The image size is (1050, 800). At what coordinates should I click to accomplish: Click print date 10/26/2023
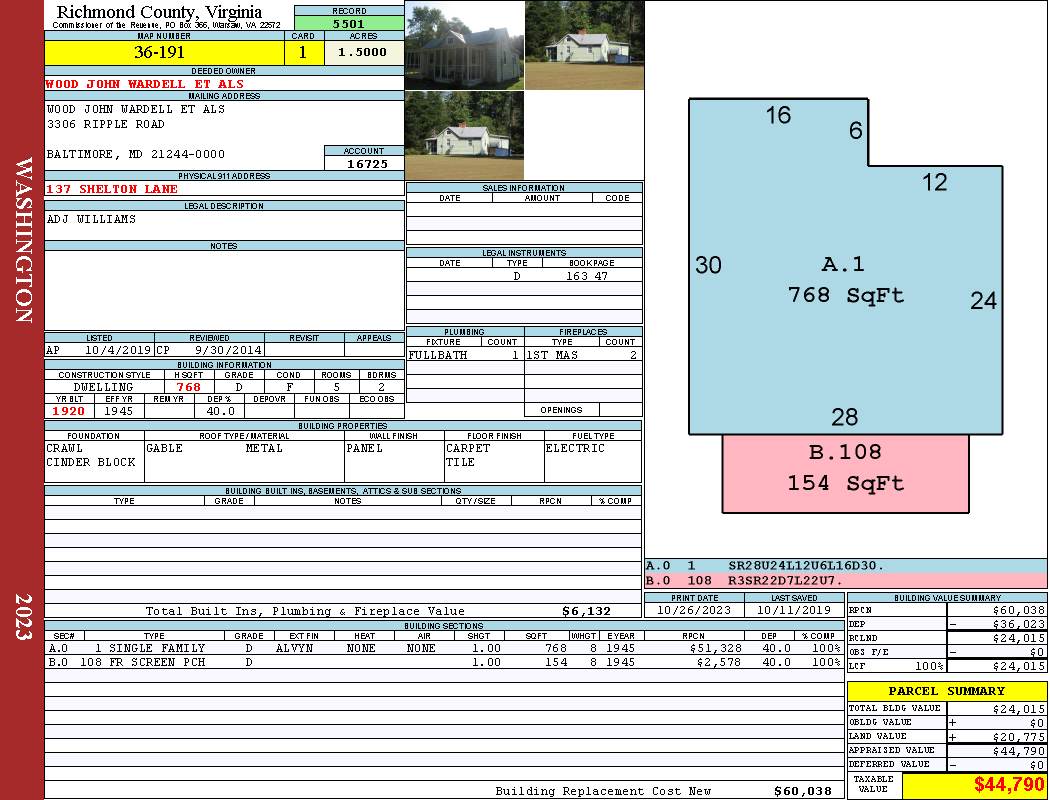click(x=694, y=610)
